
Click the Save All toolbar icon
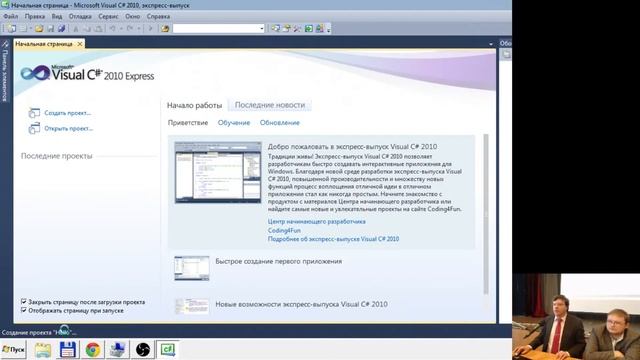[62, 29]
